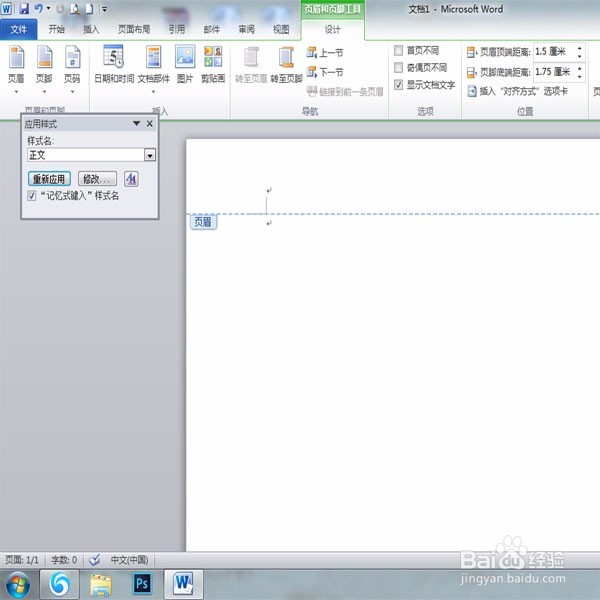Screen dimensions: 600x600
Task: Close the 应用样式 pane
Action: pos(150,123)
